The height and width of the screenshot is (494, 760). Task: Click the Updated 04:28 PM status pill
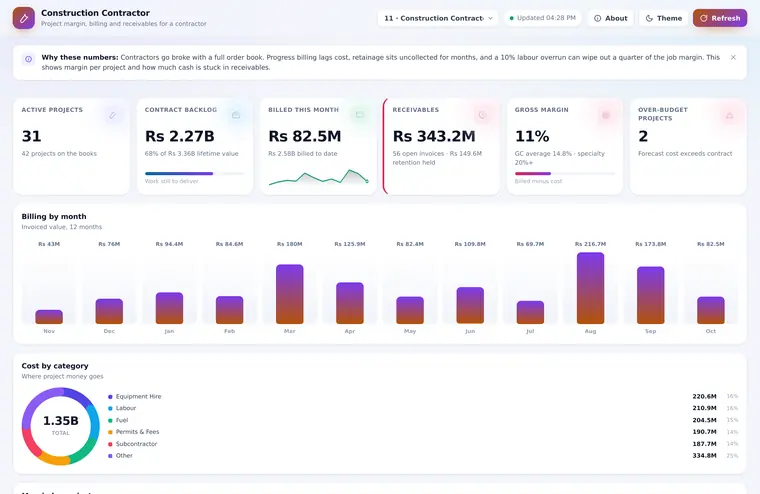click(542, 18)
